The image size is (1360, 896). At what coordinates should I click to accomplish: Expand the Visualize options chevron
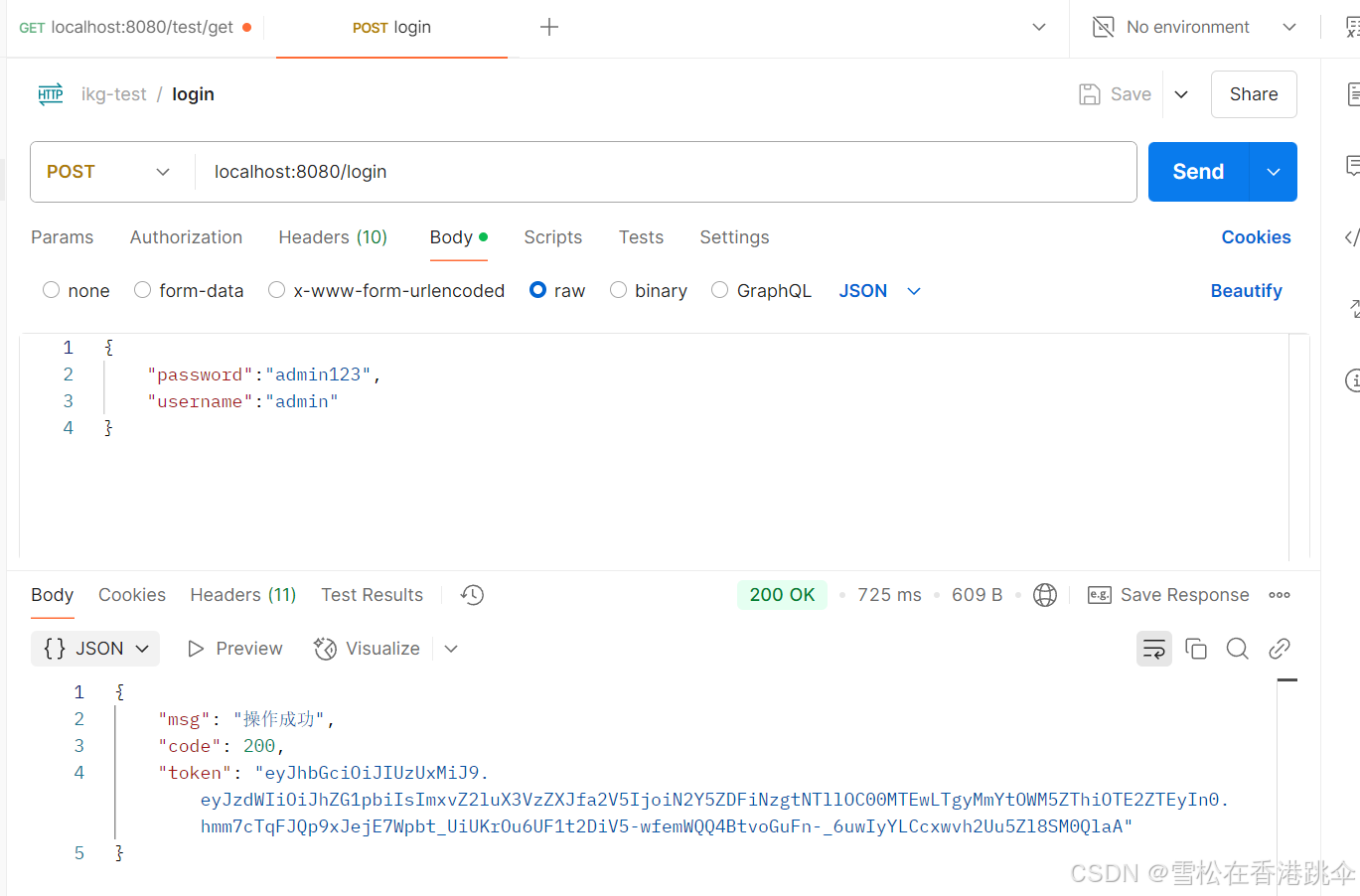pos(451,649)
